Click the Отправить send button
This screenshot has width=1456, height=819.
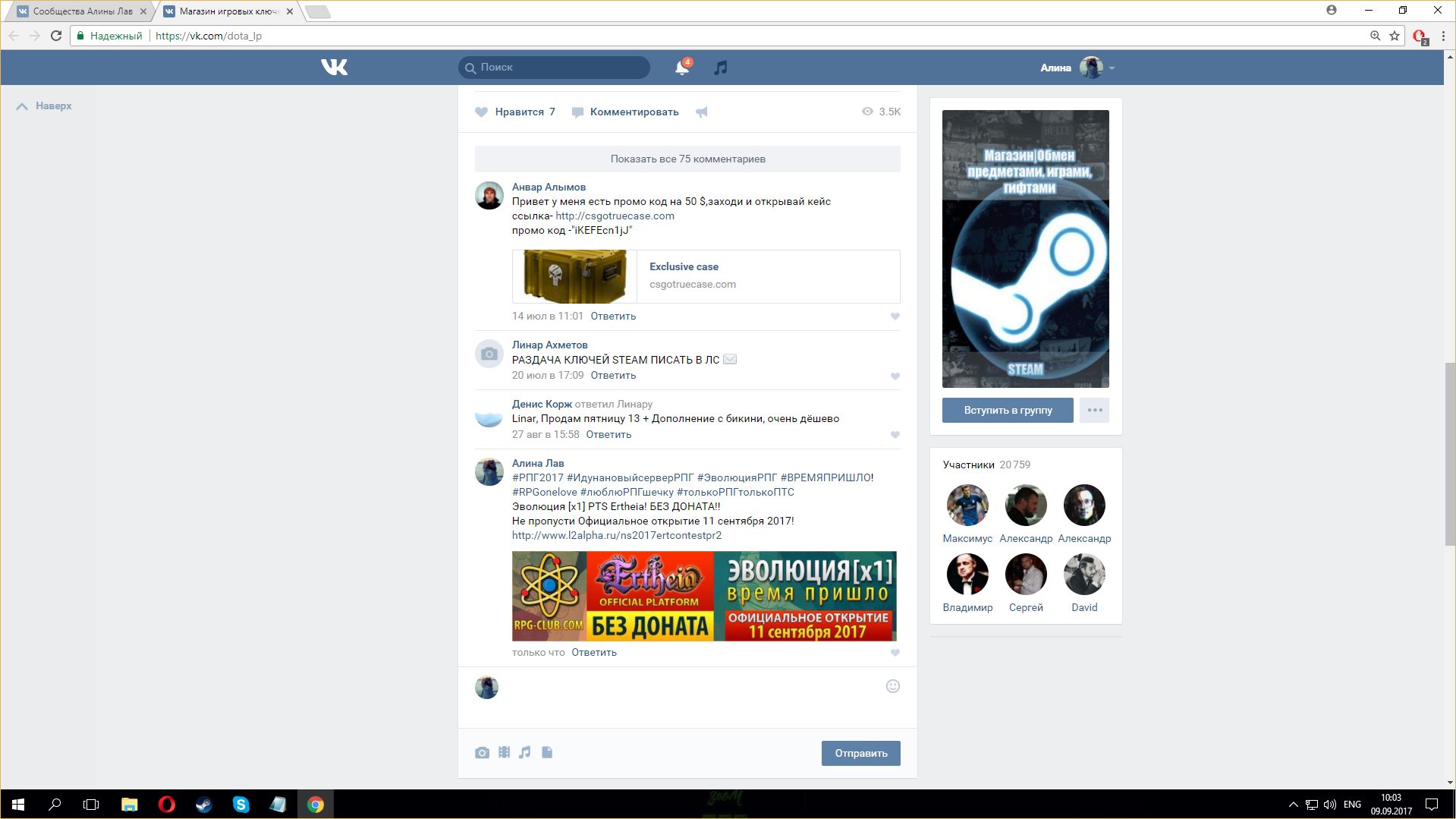[860, 753]
